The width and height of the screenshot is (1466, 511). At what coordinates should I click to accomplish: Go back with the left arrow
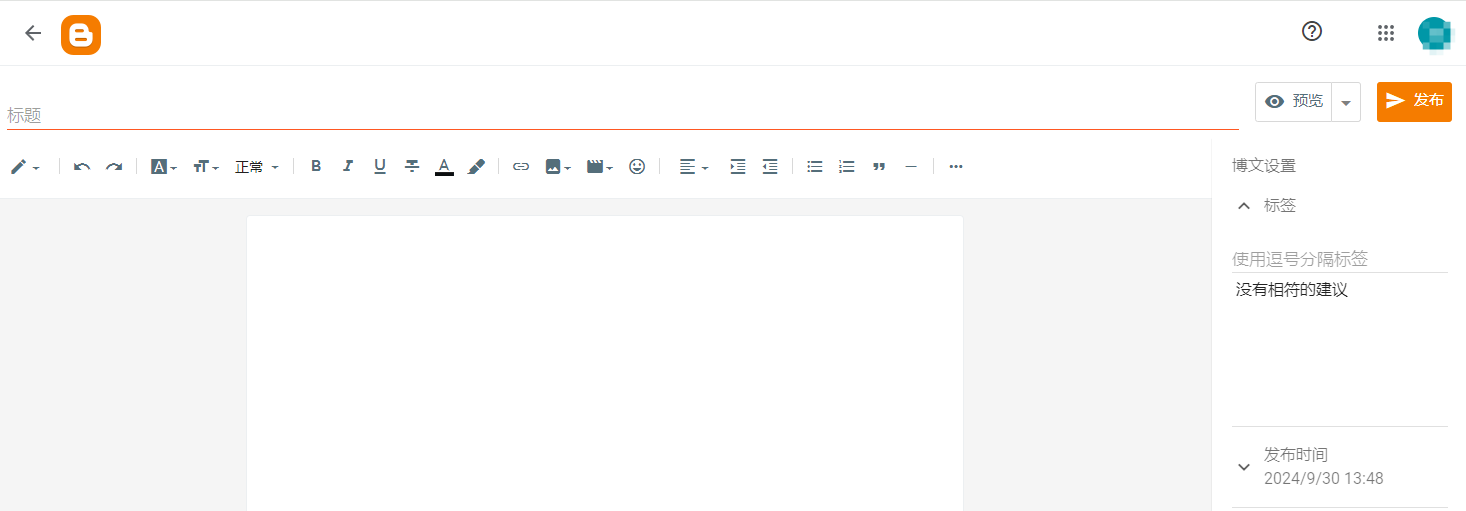33,33
